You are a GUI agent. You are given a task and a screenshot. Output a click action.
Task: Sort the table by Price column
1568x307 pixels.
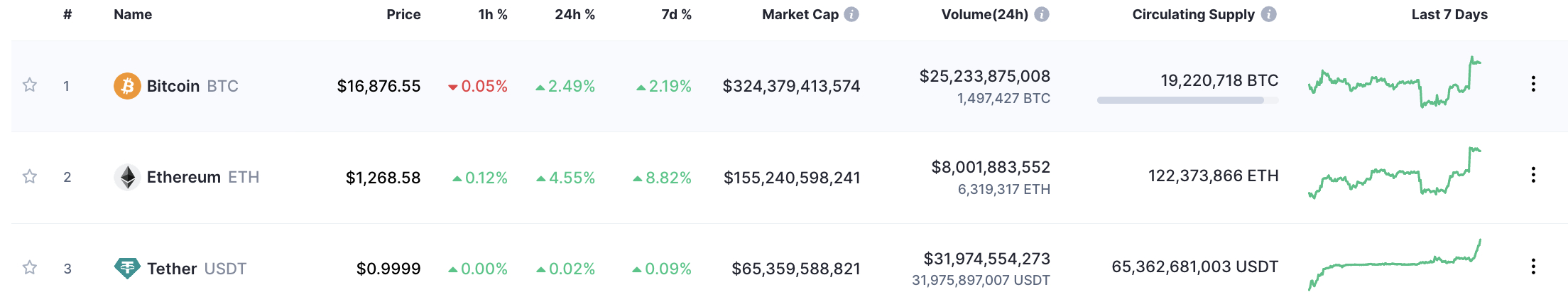(403, 14)
